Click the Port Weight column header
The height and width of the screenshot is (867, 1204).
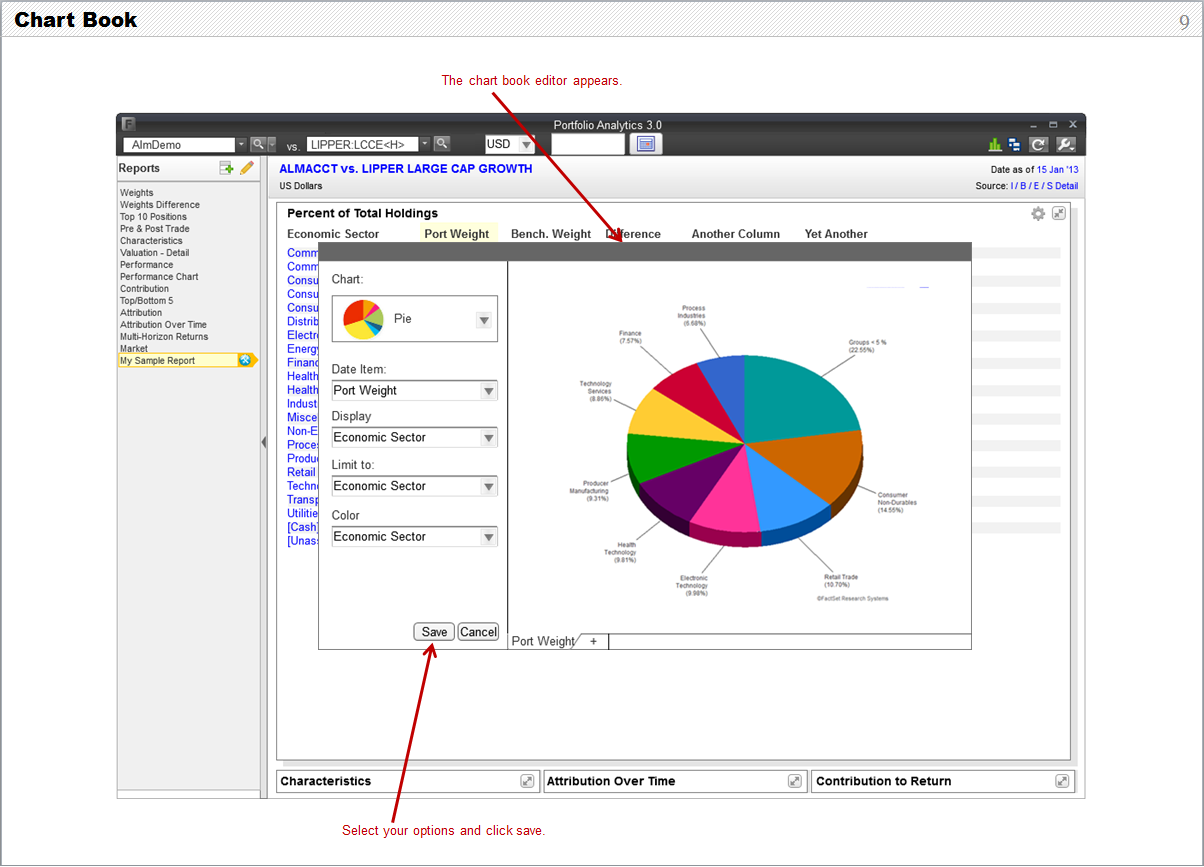pyautogui.click(x=457, y=234)
